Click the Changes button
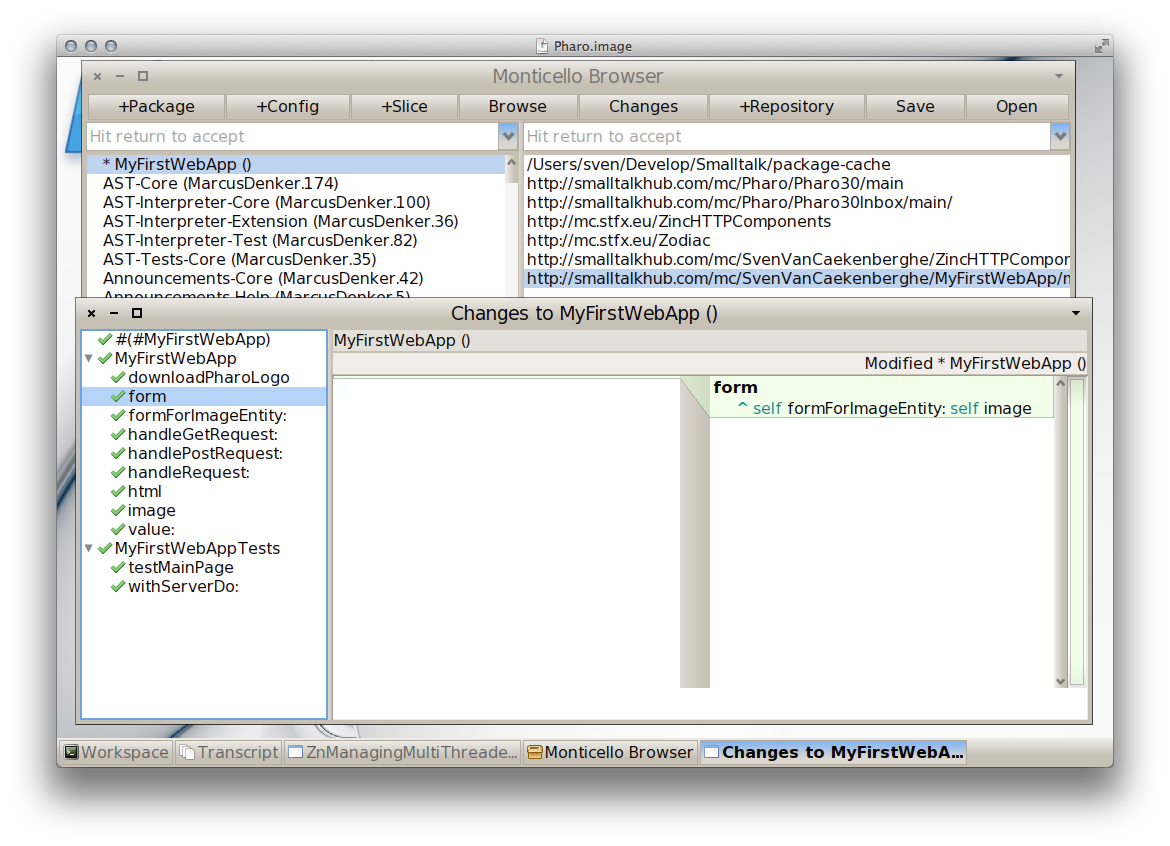Screen dimensions: 1170x846 642,107
